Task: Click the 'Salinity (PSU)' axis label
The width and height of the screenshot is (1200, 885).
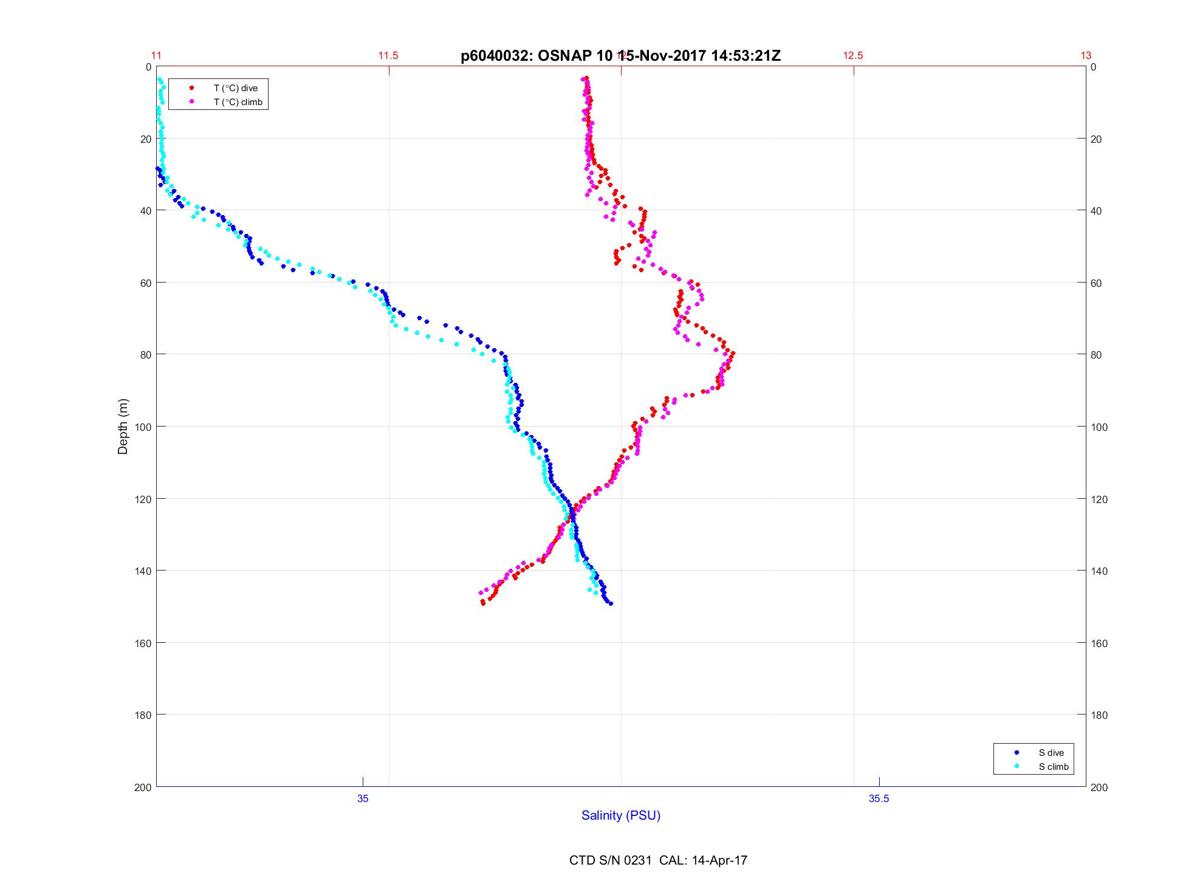Action: coord(621,816)
